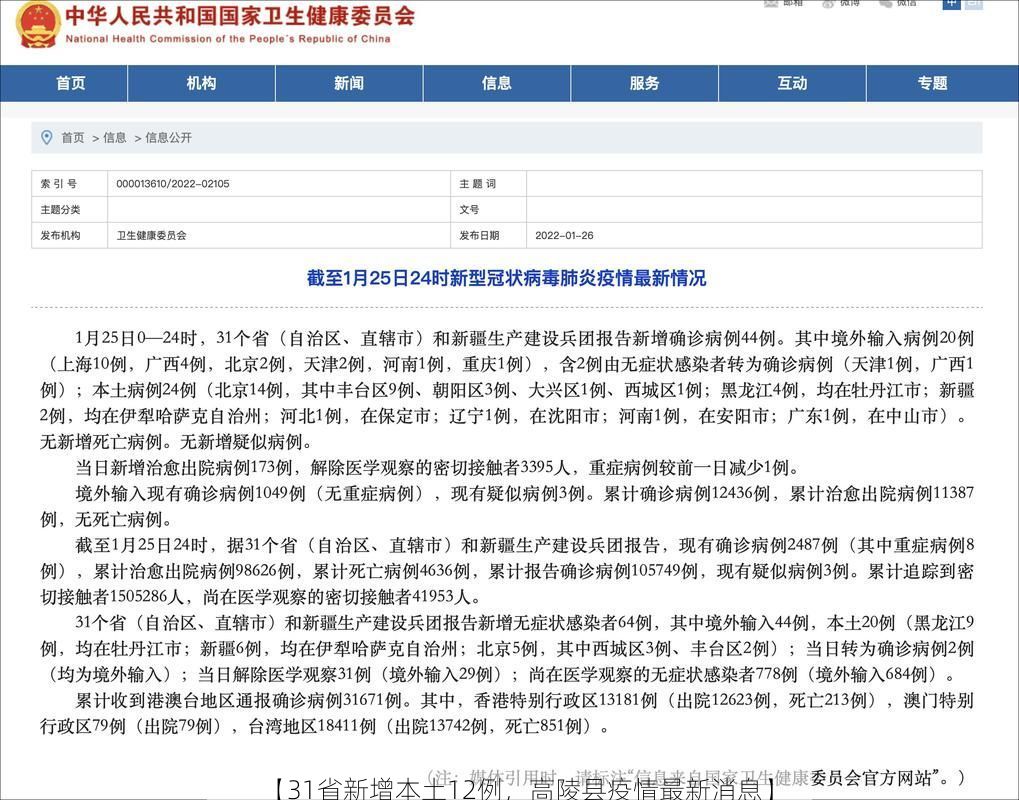
Task: Select the Chinese language (中) button
Action: [x=950, y=5]
